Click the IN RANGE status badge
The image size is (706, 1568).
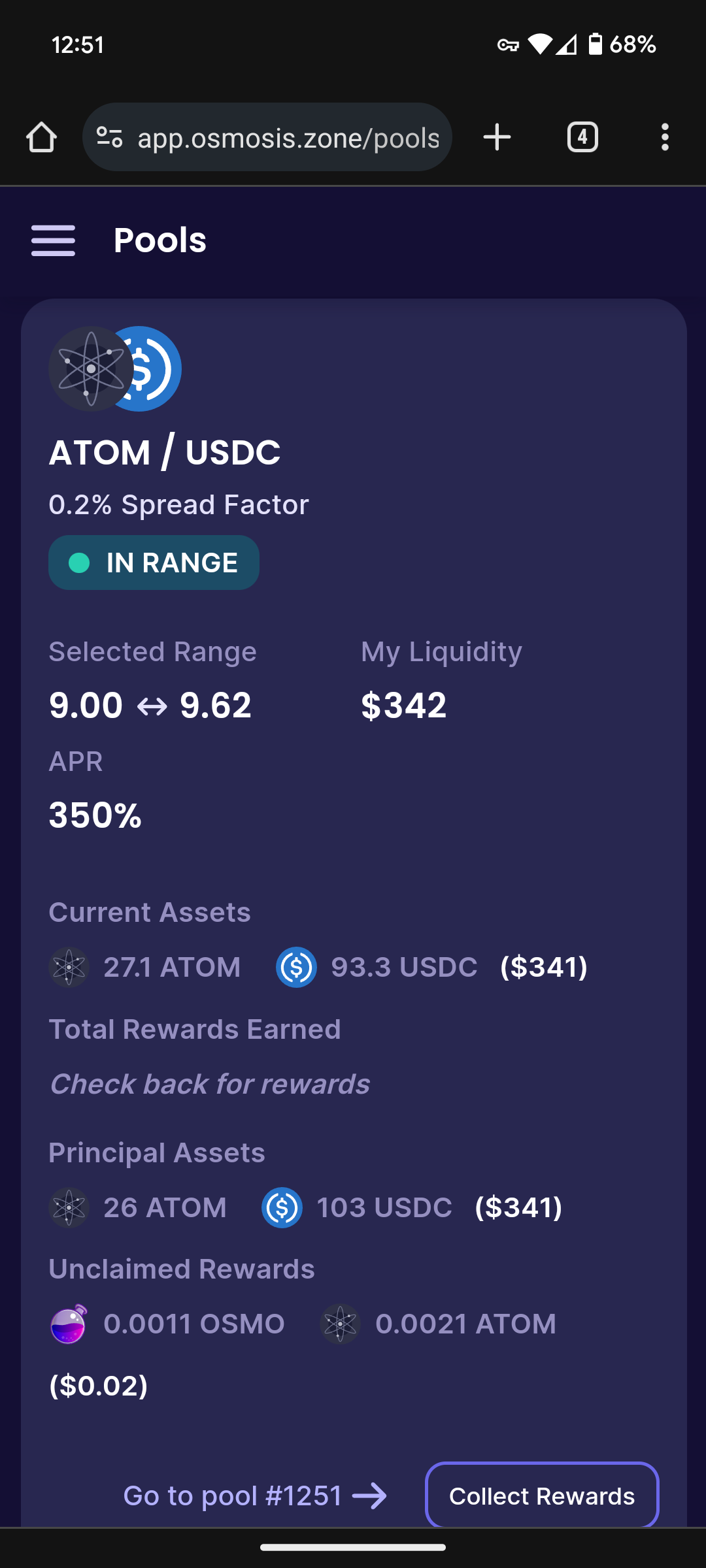click(154, 563)
